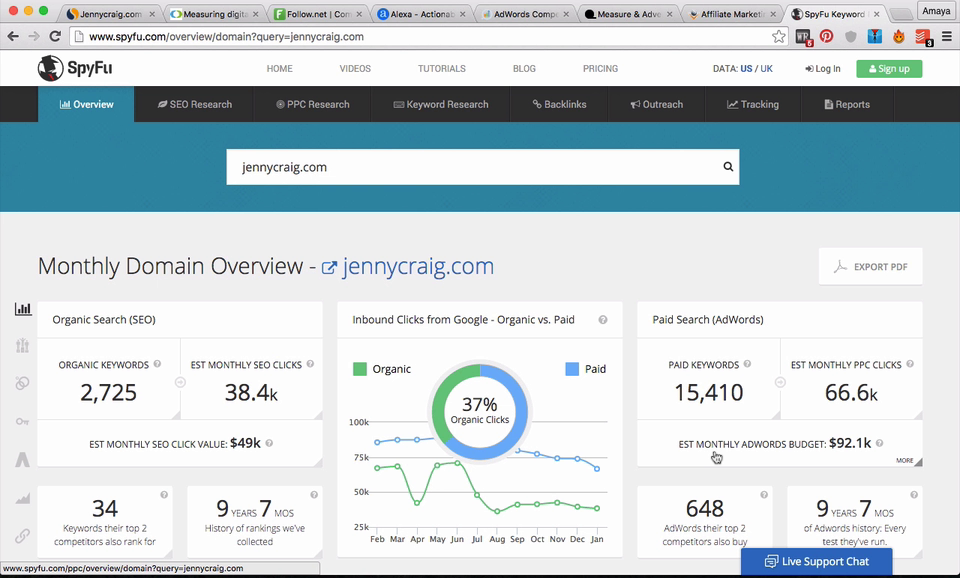960x578 pixels.
Task: Click help icon on 34 keywords card
Action: pos(164,495)
